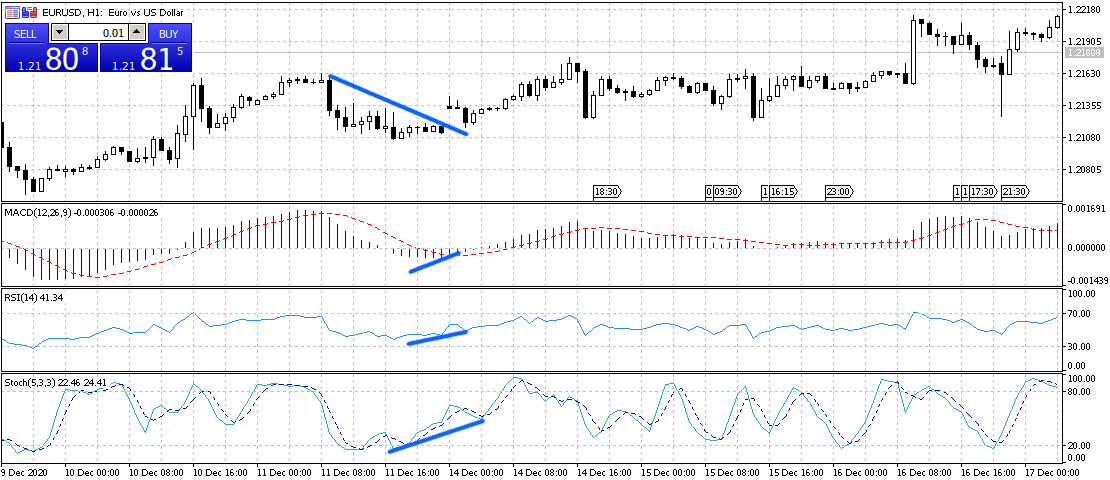Click the SELL button
Screen dimensions: 1110x480
click(x=26, y=33)
